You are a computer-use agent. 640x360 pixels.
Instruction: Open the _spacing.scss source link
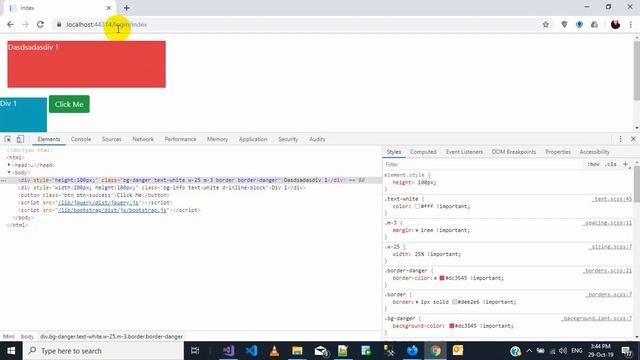point(607,223)
